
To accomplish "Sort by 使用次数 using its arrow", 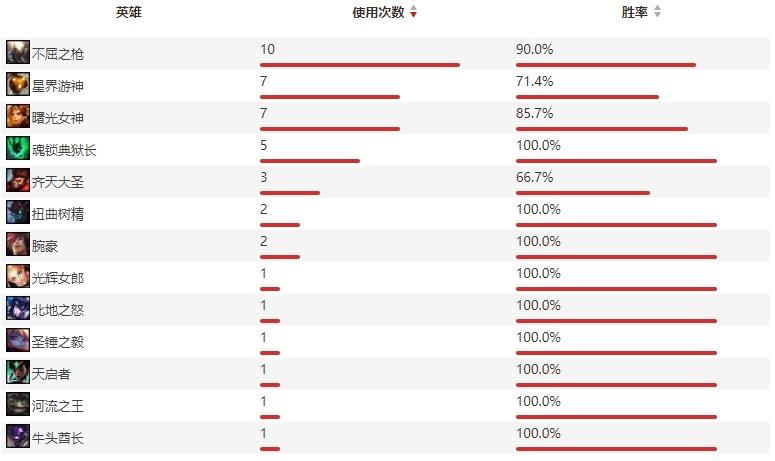I will [x=414, y=13].
